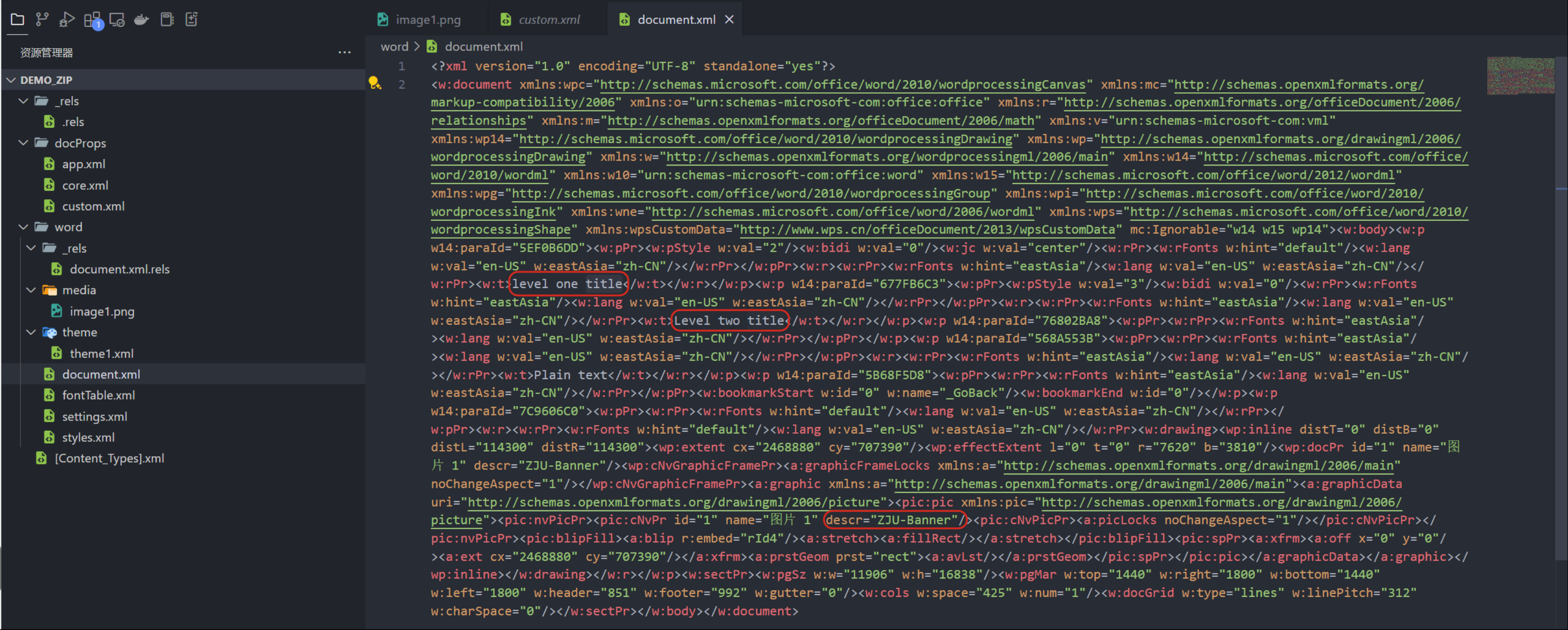The height and width of the screenshot is (630, 1568).
Task: Click the lightbulb code action icon
Action: tap(375, 83)
